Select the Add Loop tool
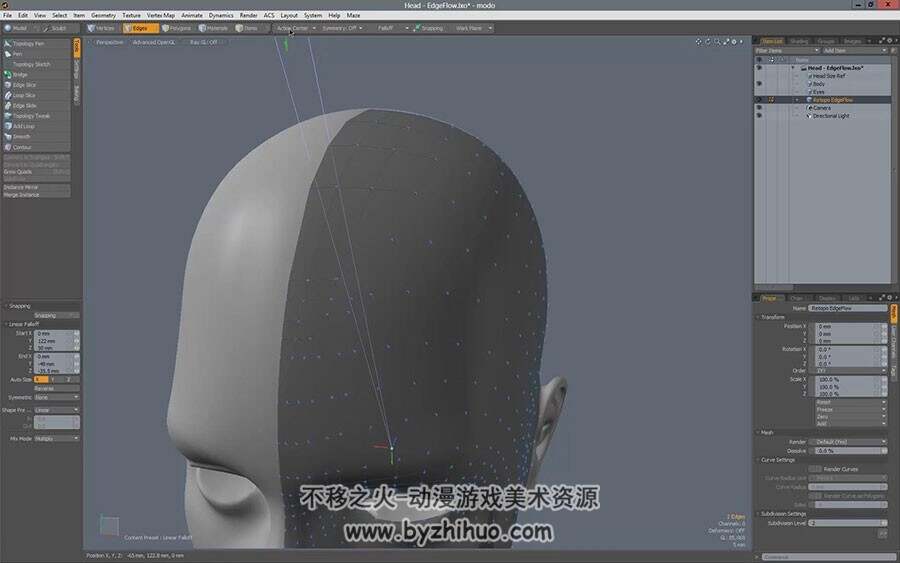 [36, 126]
